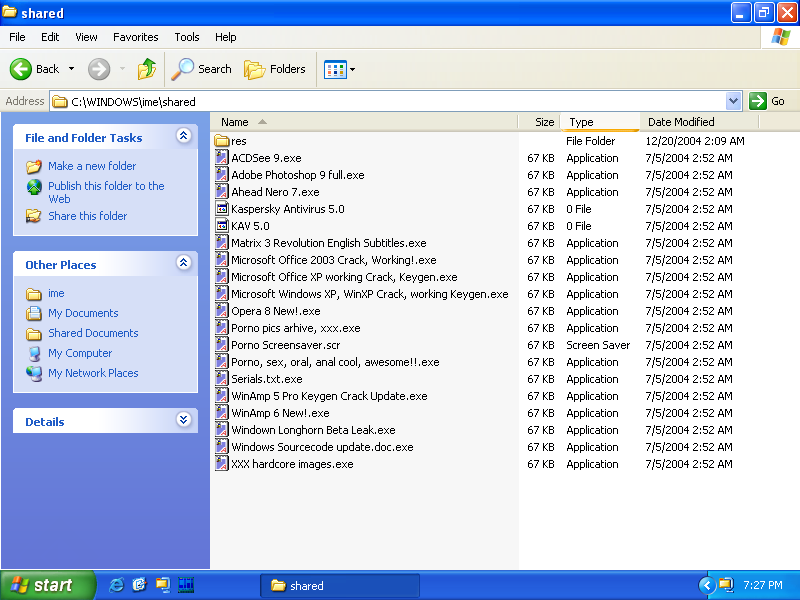Image resolution: width=800 pixels, height=600 pixels.
Task: Sort by Size column header
Action: (539, 122)
